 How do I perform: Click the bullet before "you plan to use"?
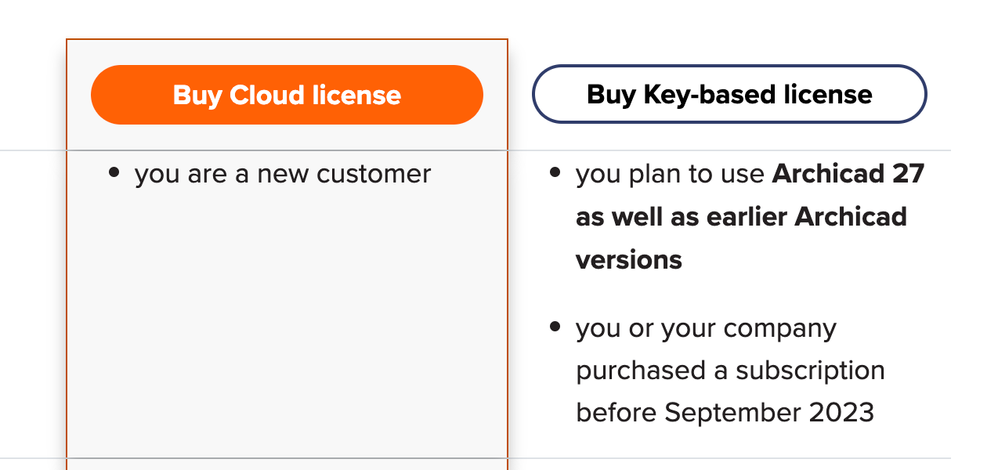pos(555,173)
